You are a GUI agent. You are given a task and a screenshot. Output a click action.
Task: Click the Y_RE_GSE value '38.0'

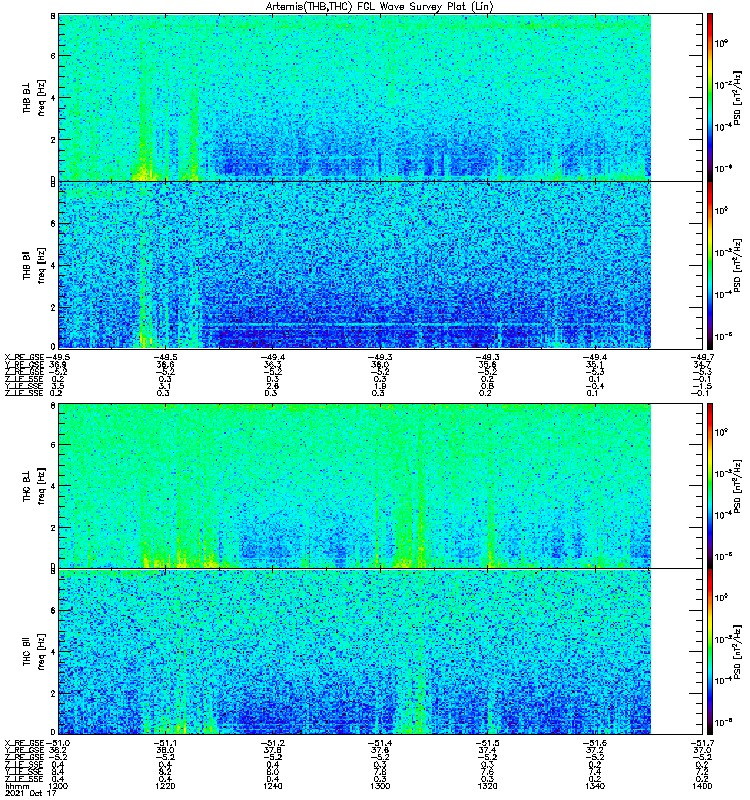pyautogui.click(x=165, y=750)
